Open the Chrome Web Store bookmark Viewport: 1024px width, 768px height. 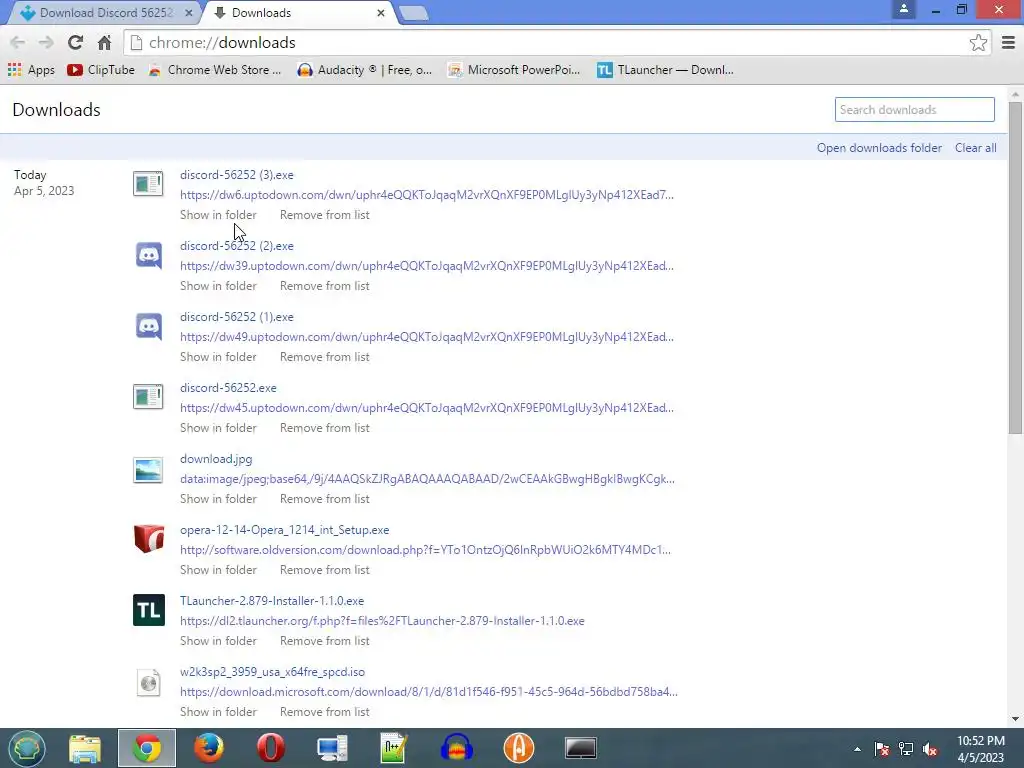click(x=215, y=70)
